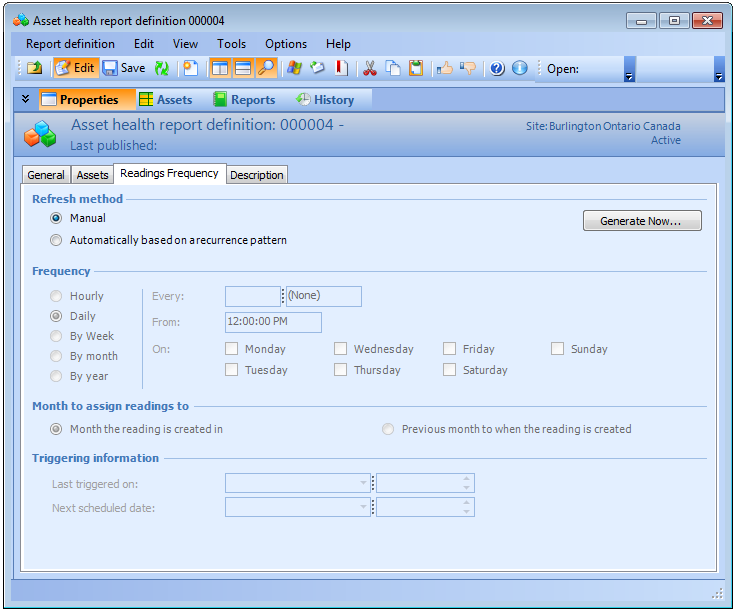Click the scissors Cut icon
Viewport: 736px width, 611px height.
(x=369, y=68)
